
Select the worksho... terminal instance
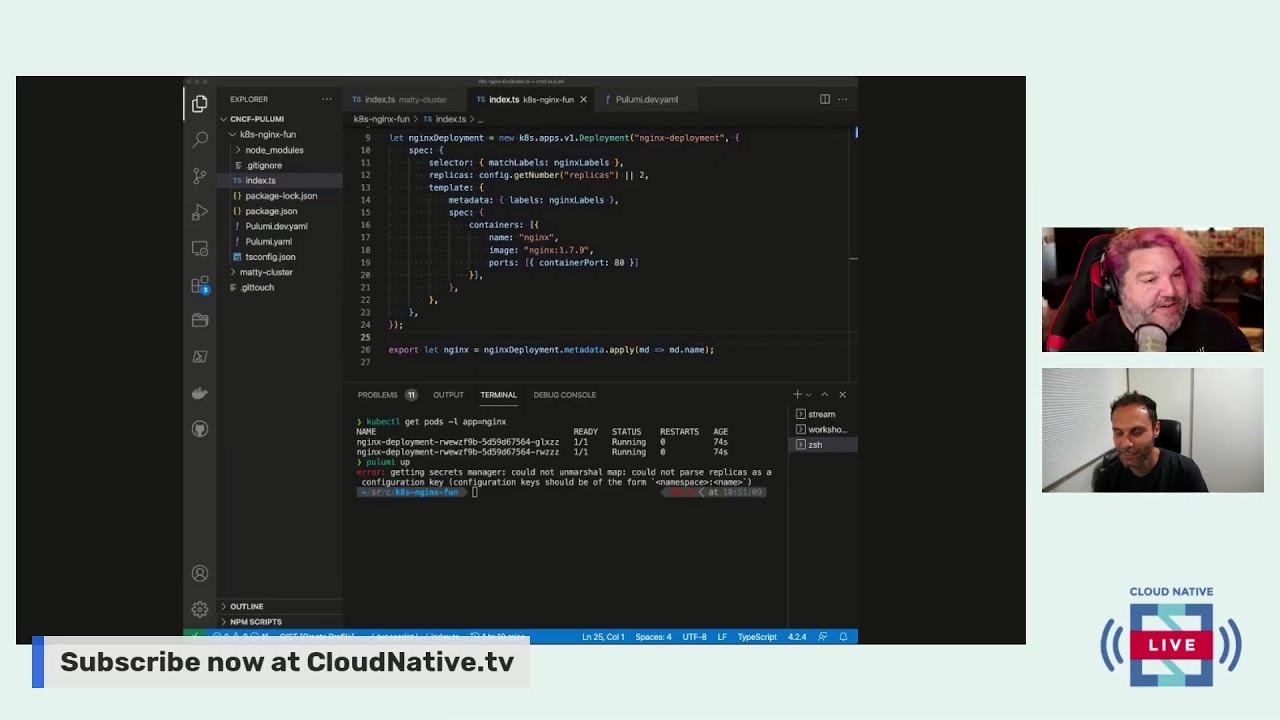(823, 429)
